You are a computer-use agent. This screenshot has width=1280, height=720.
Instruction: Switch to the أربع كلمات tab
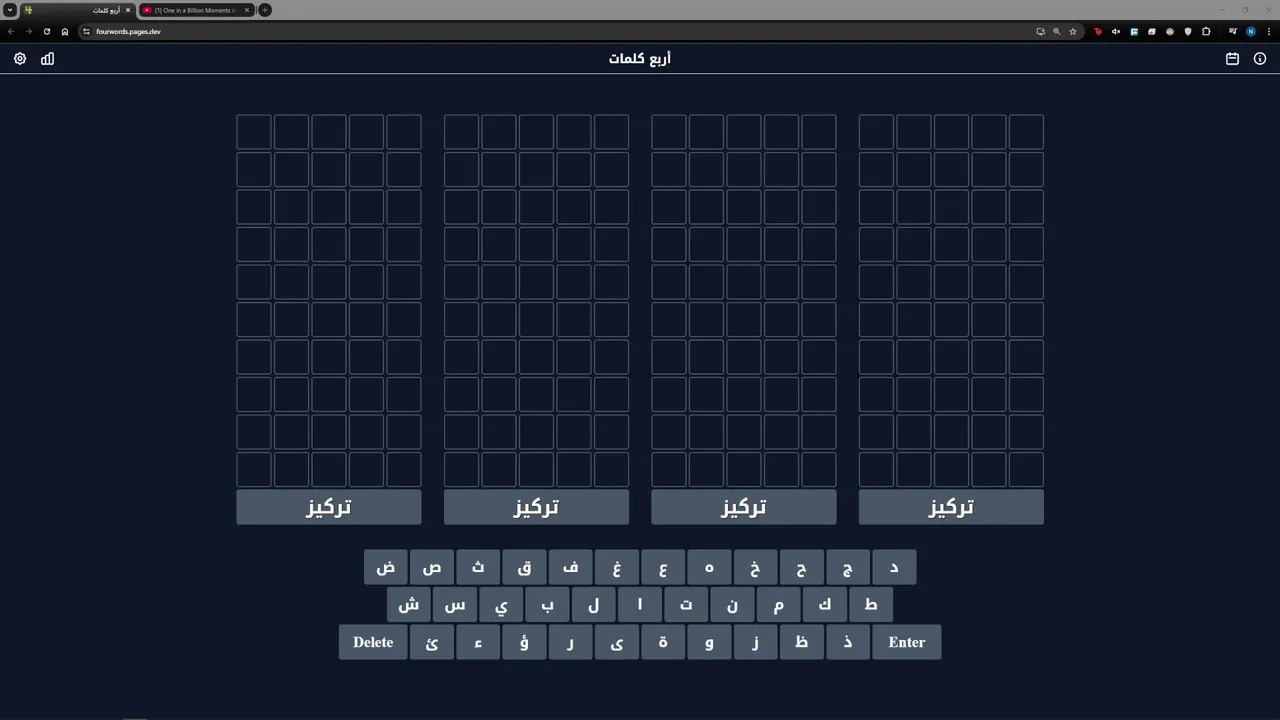77,10
